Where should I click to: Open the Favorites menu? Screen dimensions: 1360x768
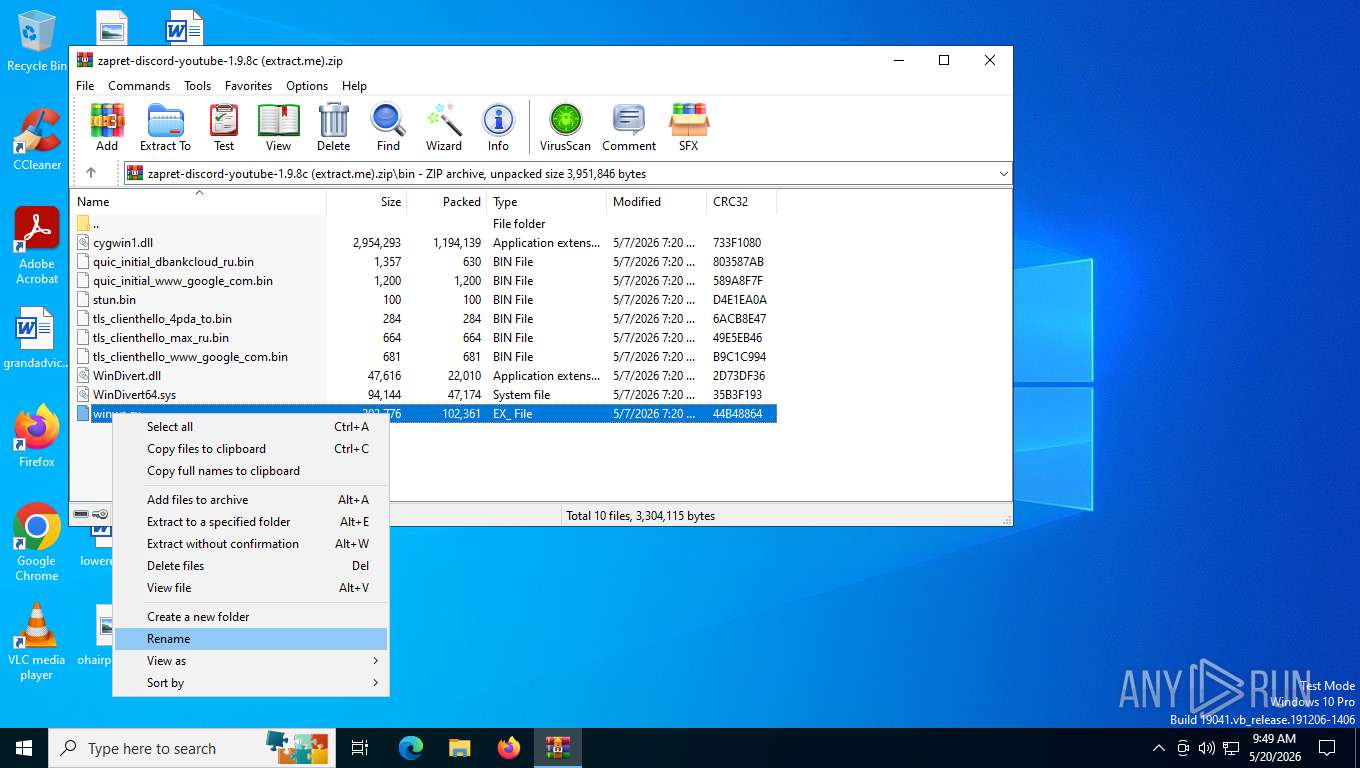248,86
